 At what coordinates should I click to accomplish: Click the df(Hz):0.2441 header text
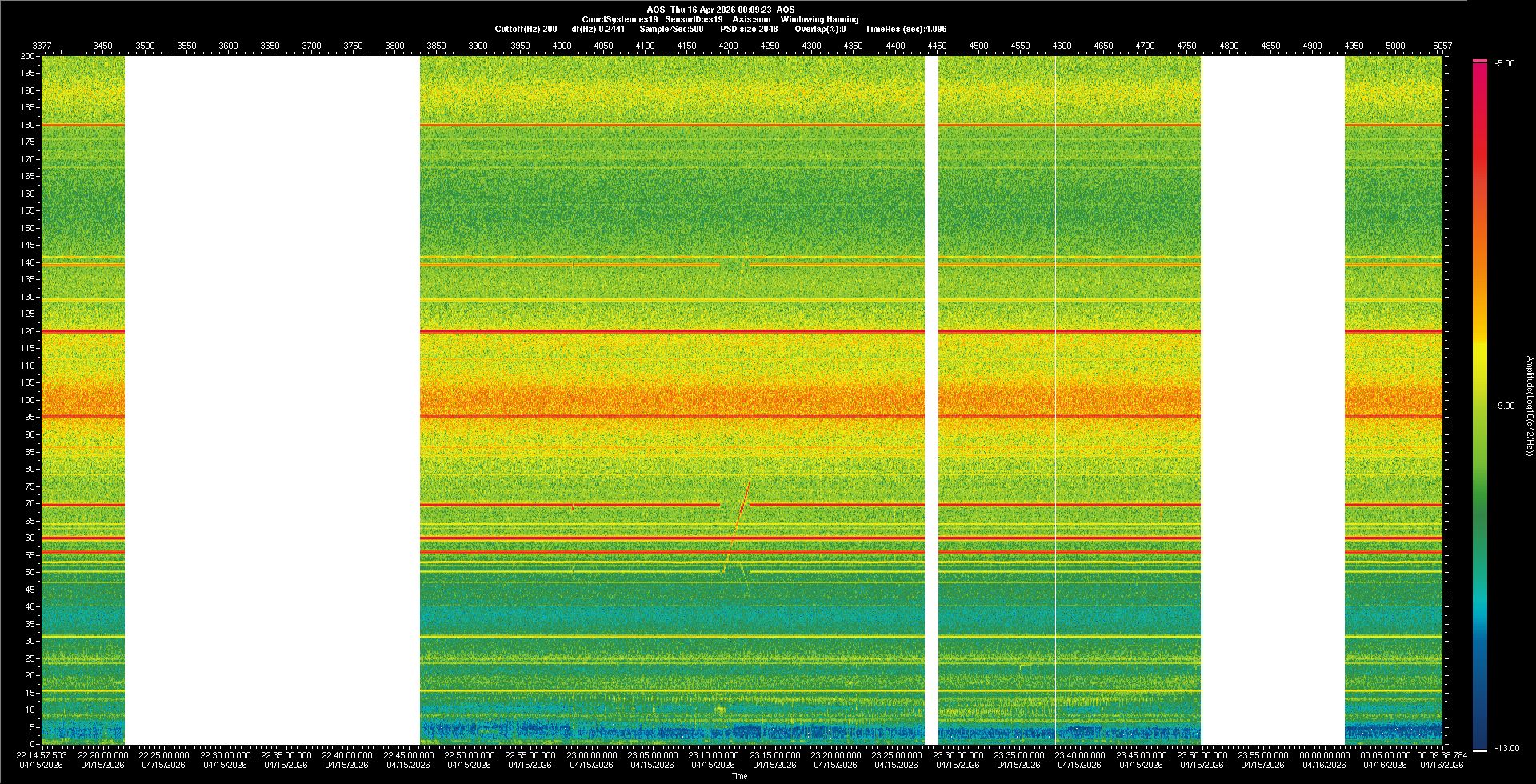coord(598,30)
